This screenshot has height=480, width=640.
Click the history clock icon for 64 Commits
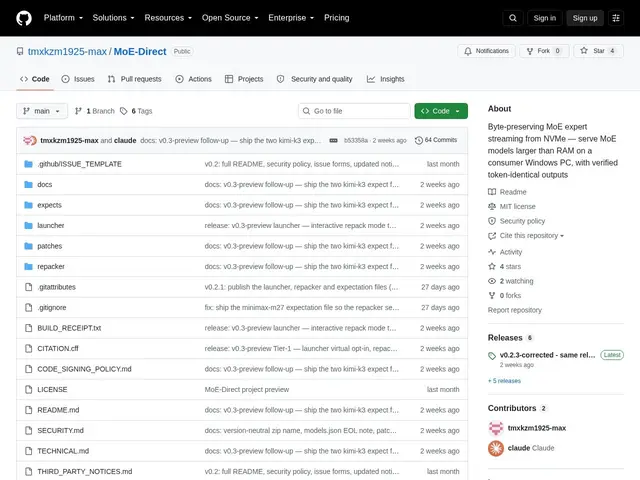pos(419,140)
